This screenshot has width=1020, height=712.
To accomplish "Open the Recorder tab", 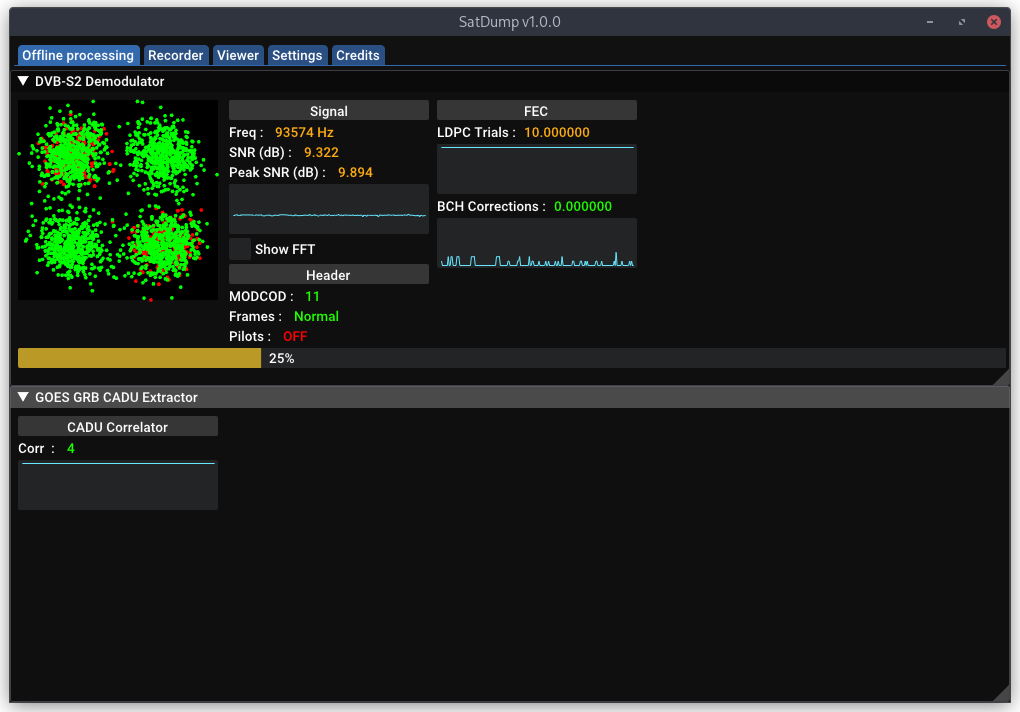I will 176,55.
